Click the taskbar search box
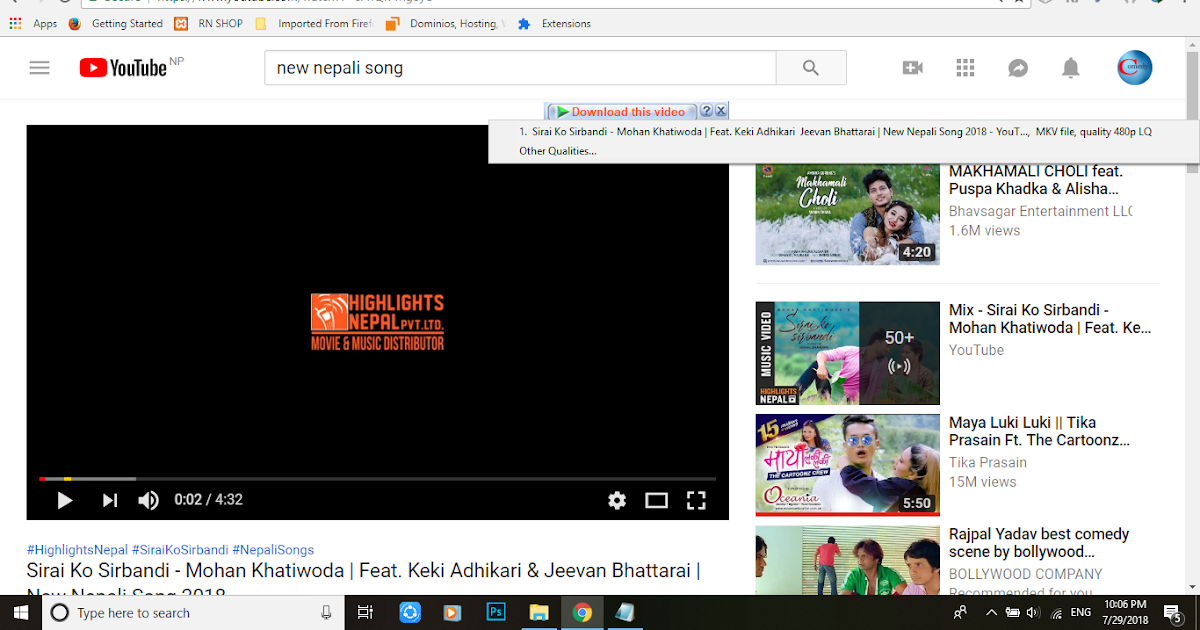This screenshot has width=1200, height=630. point(195,613)
